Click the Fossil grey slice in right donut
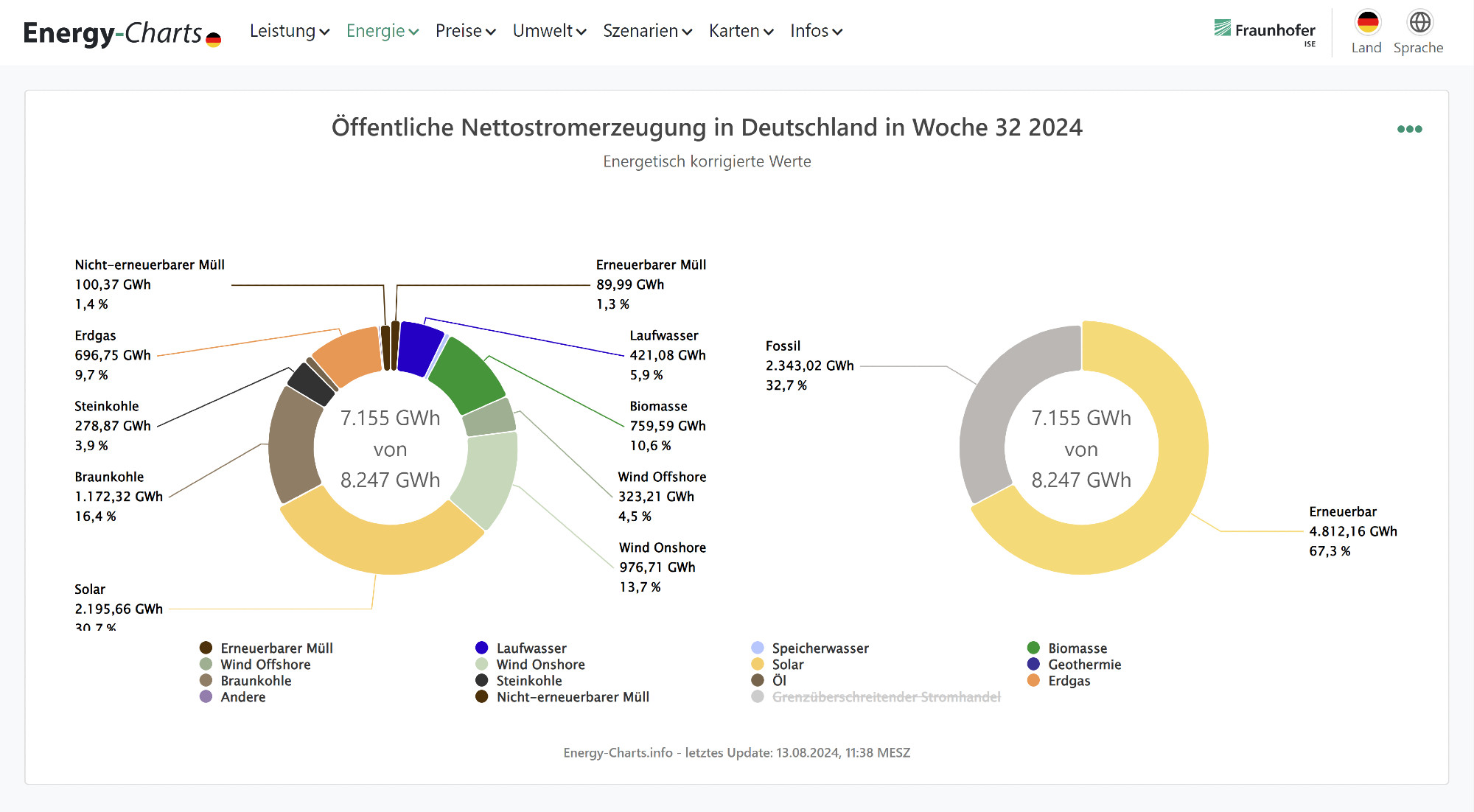 996,402
